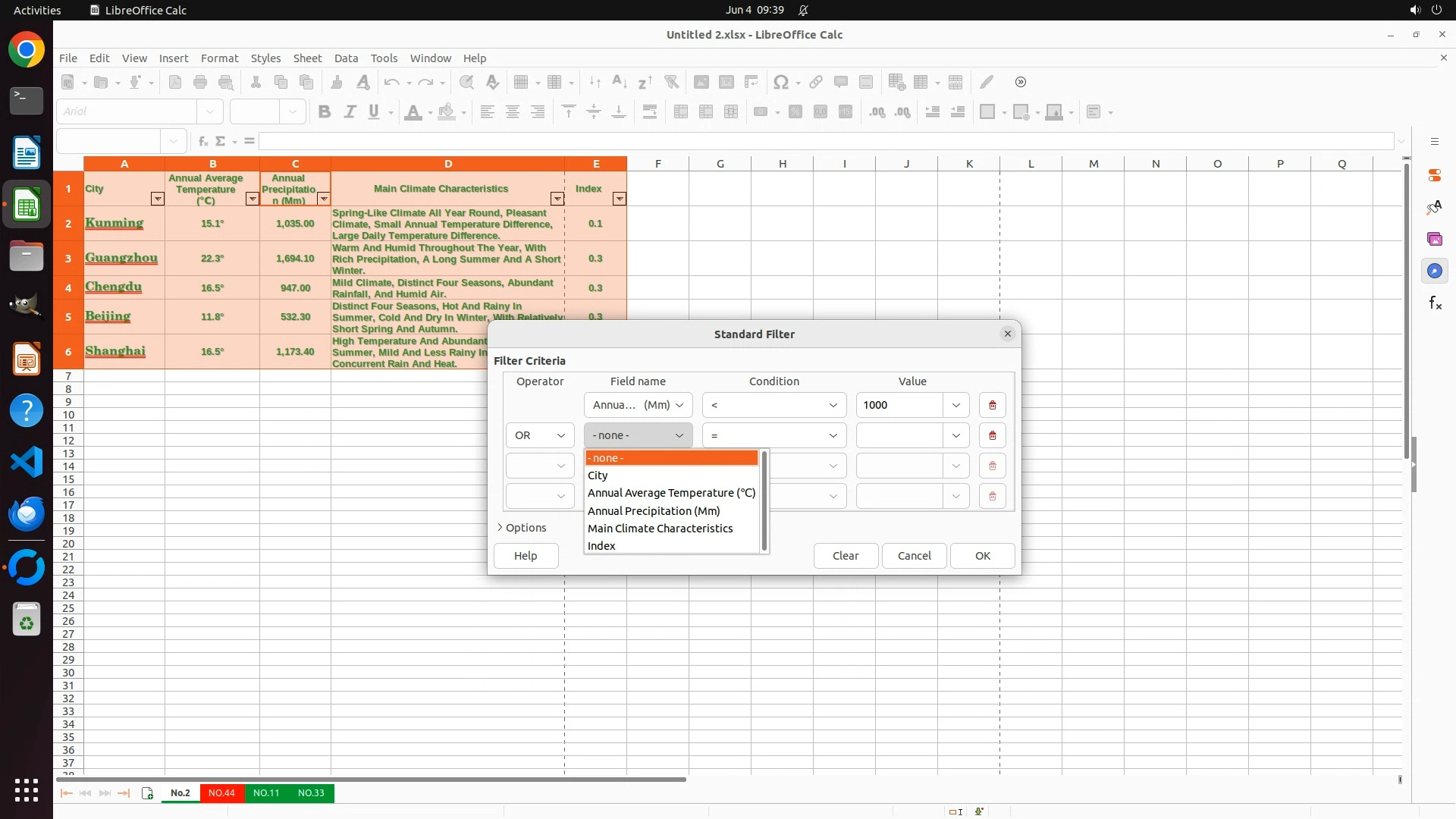Open Navigator sidebar icon

[x=1435, y=271]
